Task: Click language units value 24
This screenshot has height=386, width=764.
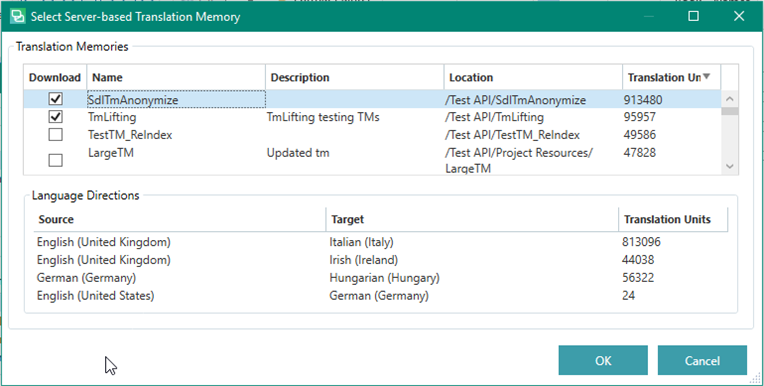Action: [x=629, y=295]
